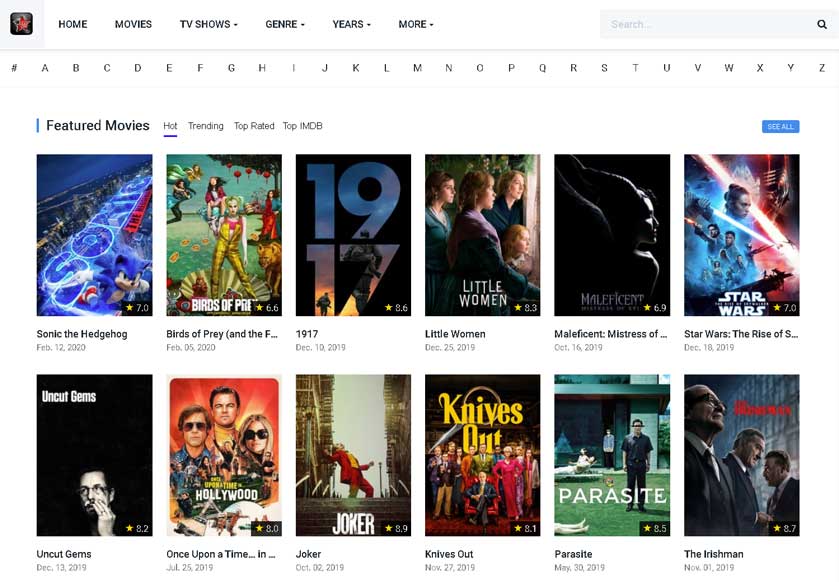Open the Star Wars poster thumbnail
This screenshot has width=839, height=582.
(x=742, y=235)
